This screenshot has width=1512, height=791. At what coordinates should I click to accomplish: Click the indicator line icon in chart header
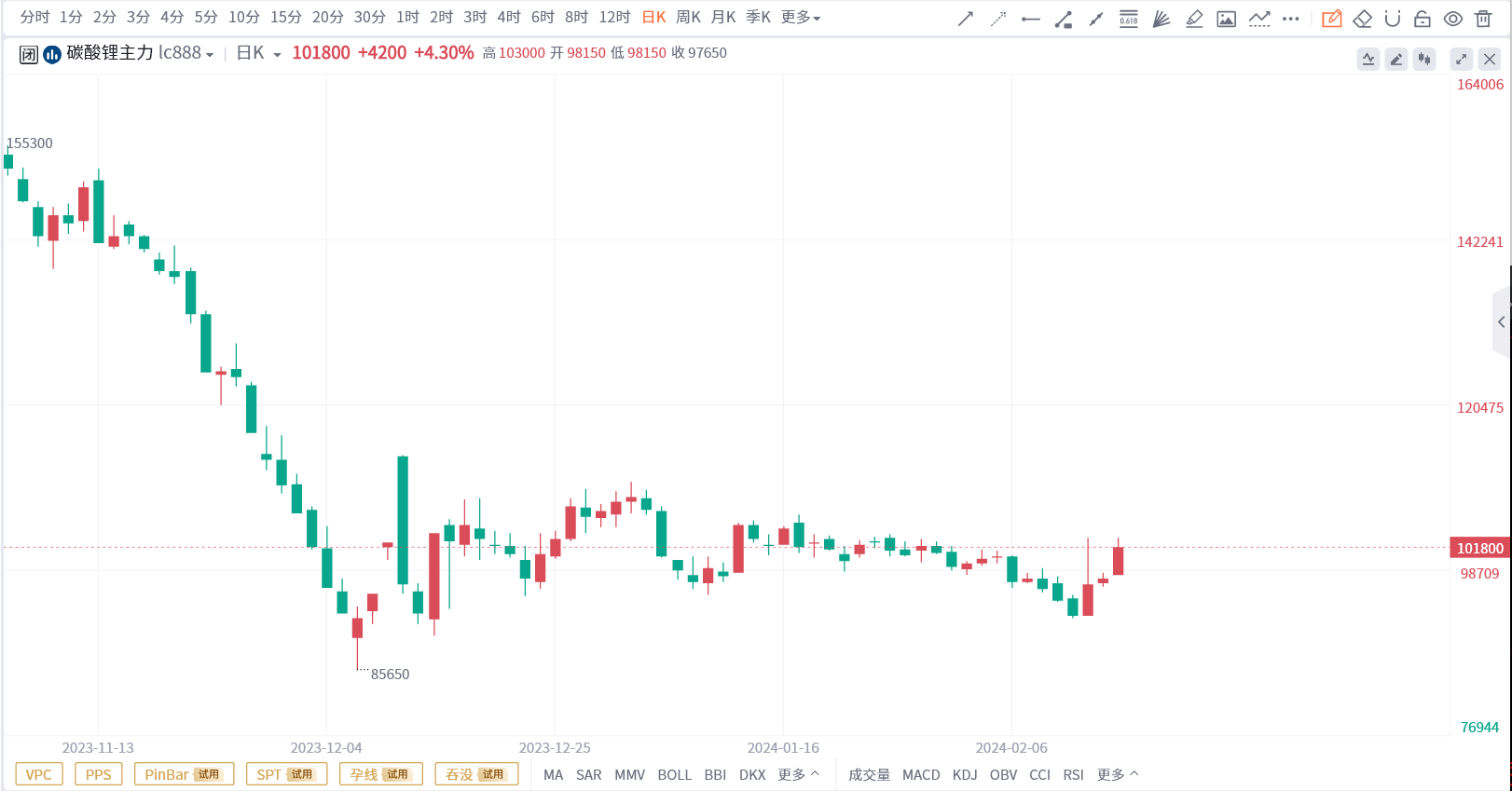(x=1368, y=59)
